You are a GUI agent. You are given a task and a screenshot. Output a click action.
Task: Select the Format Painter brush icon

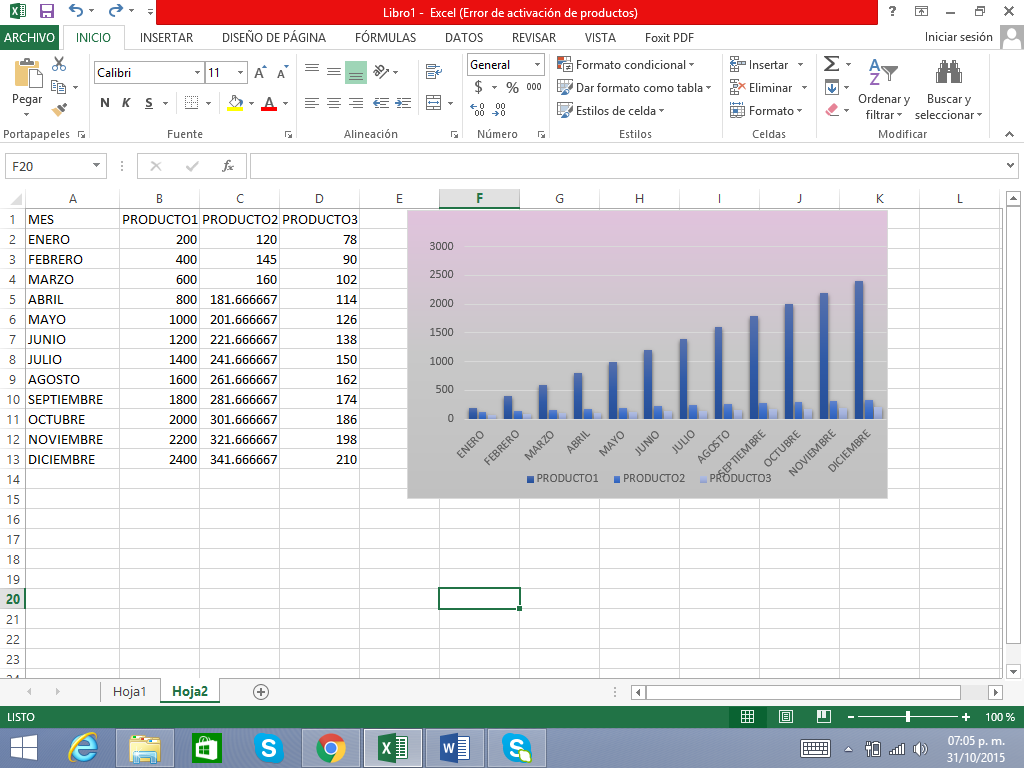tap(59, 109)
